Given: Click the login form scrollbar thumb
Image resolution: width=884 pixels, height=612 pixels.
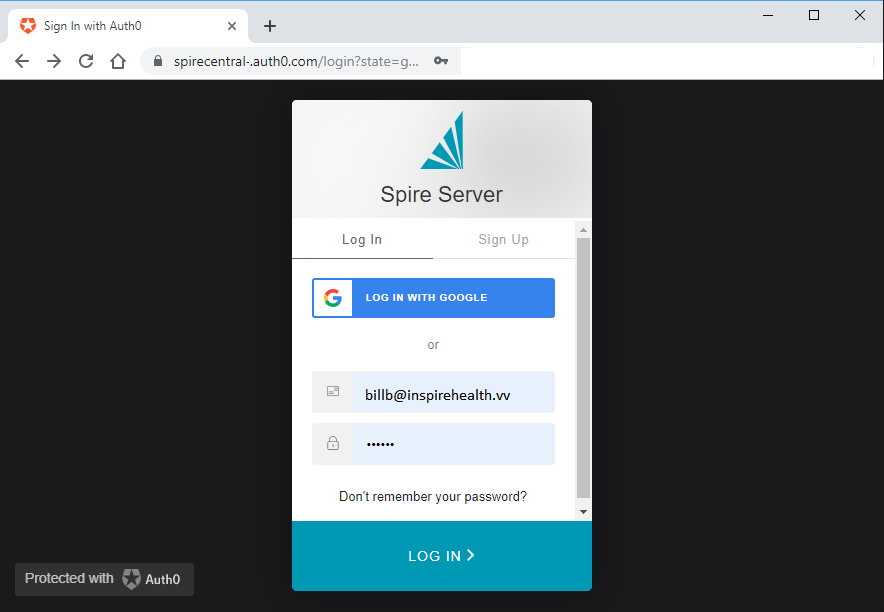Looking at the screenshot, I should (584, 368).
